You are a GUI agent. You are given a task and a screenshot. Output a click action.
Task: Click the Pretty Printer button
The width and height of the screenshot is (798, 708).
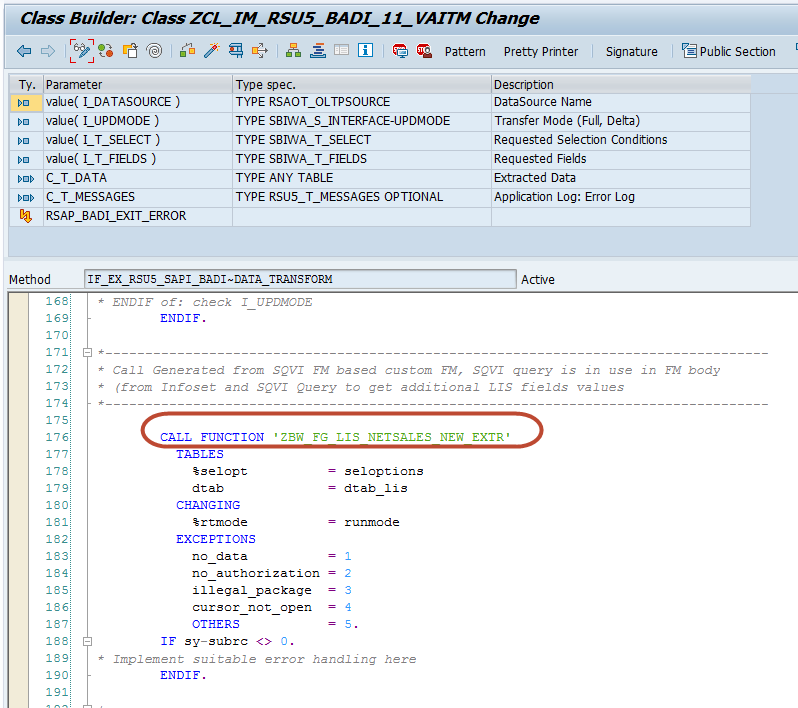[540, 51]
